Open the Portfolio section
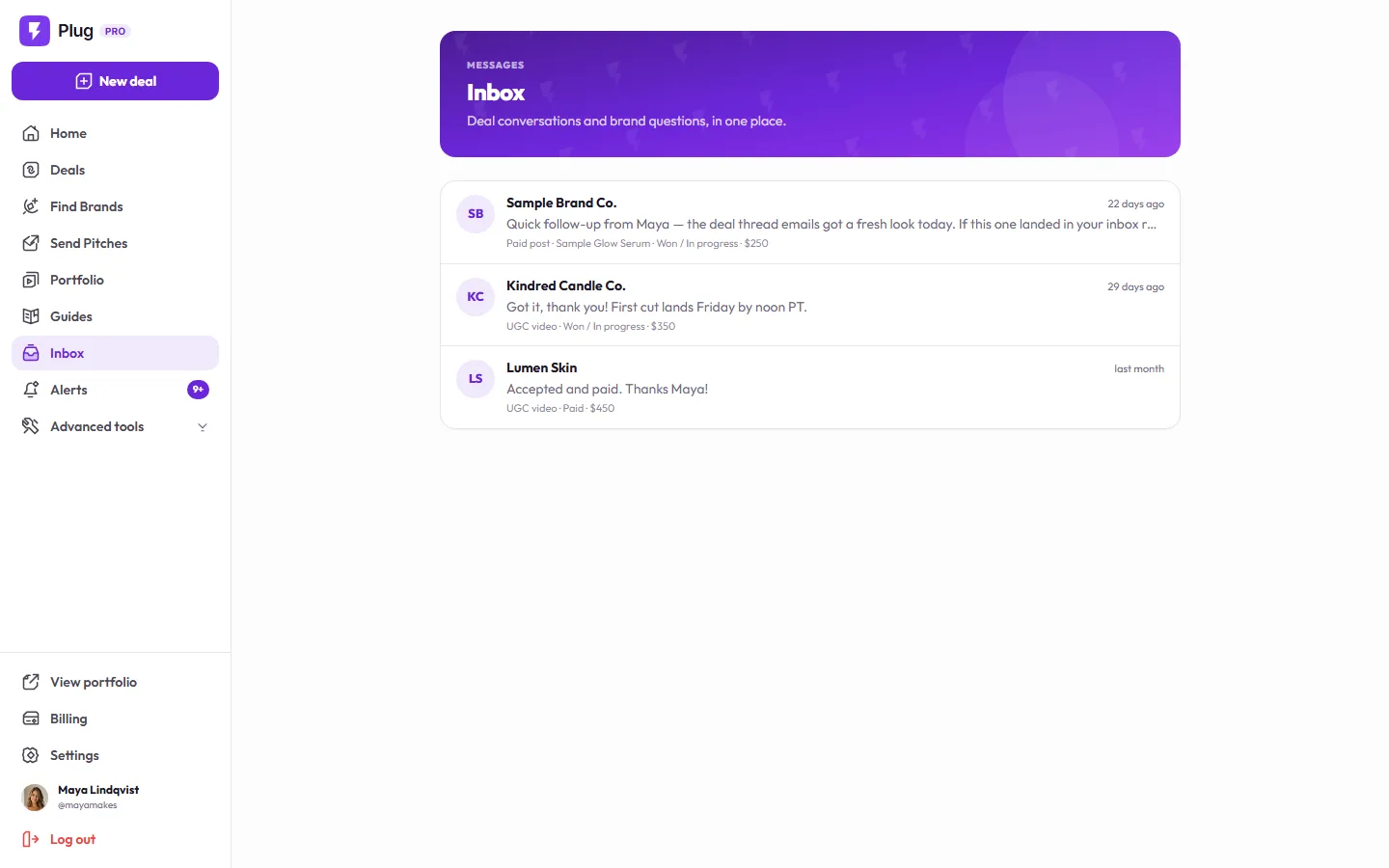The image size is (1389, 868). [116, 280]
